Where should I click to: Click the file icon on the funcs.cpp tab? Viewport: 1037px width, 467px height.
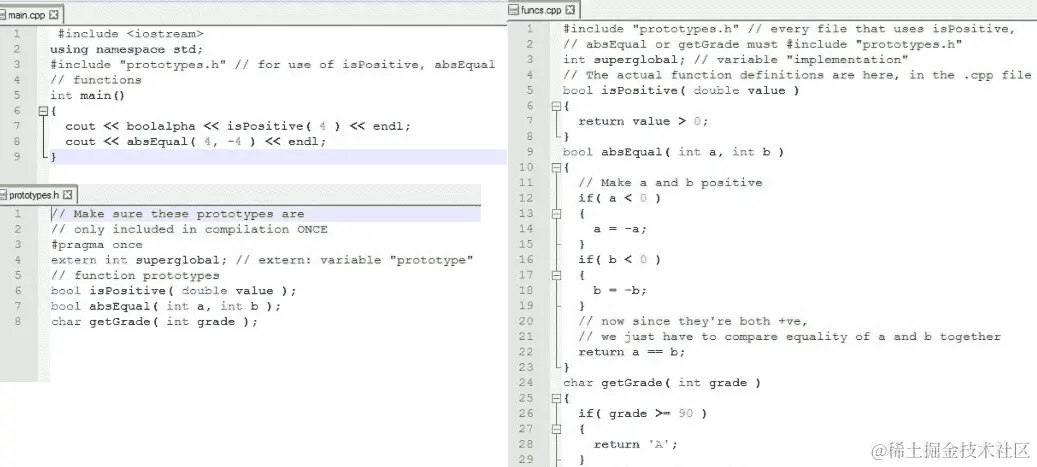tap(514, 10)
